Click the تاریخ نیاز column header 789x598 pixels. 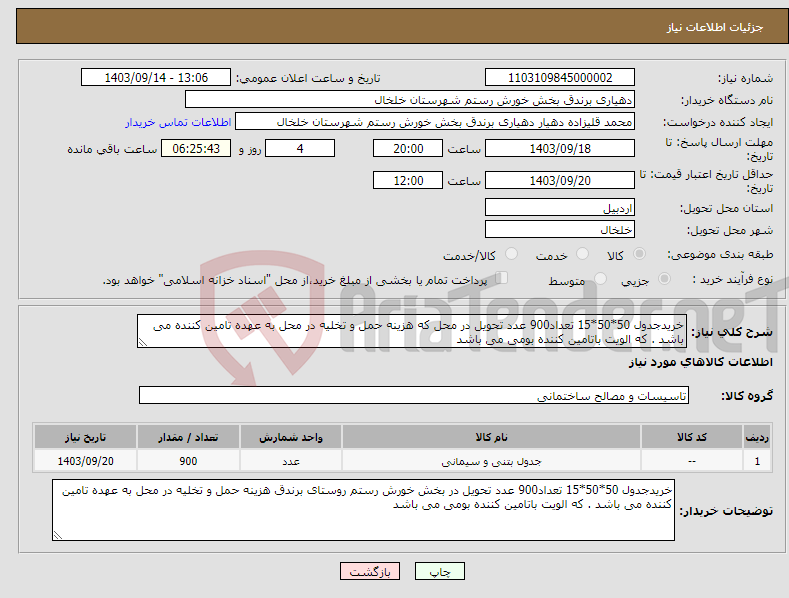86,437
